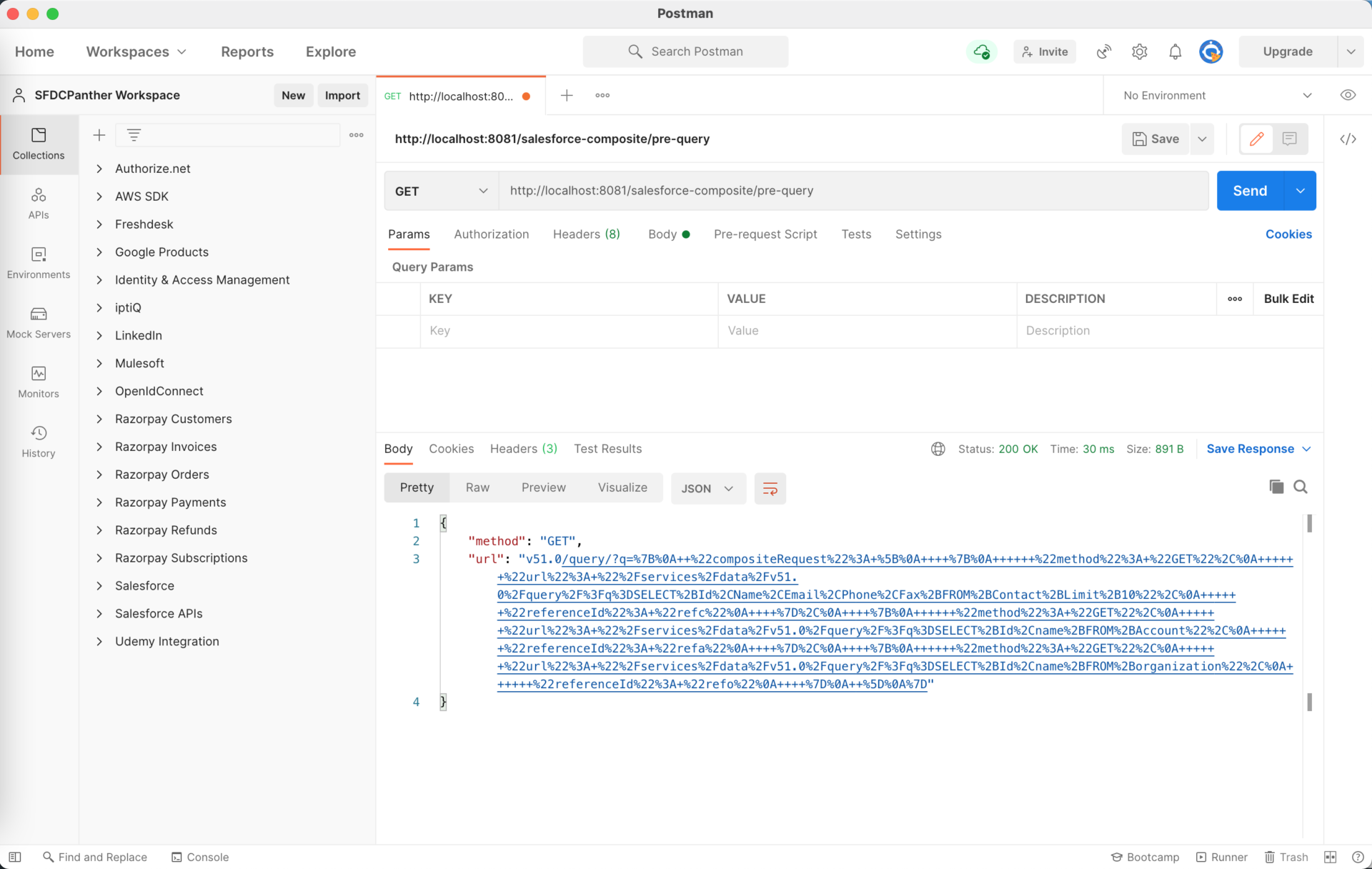Toggle the code snippet panel
Screen dimensions: 1372x869
pos(1348,139)
